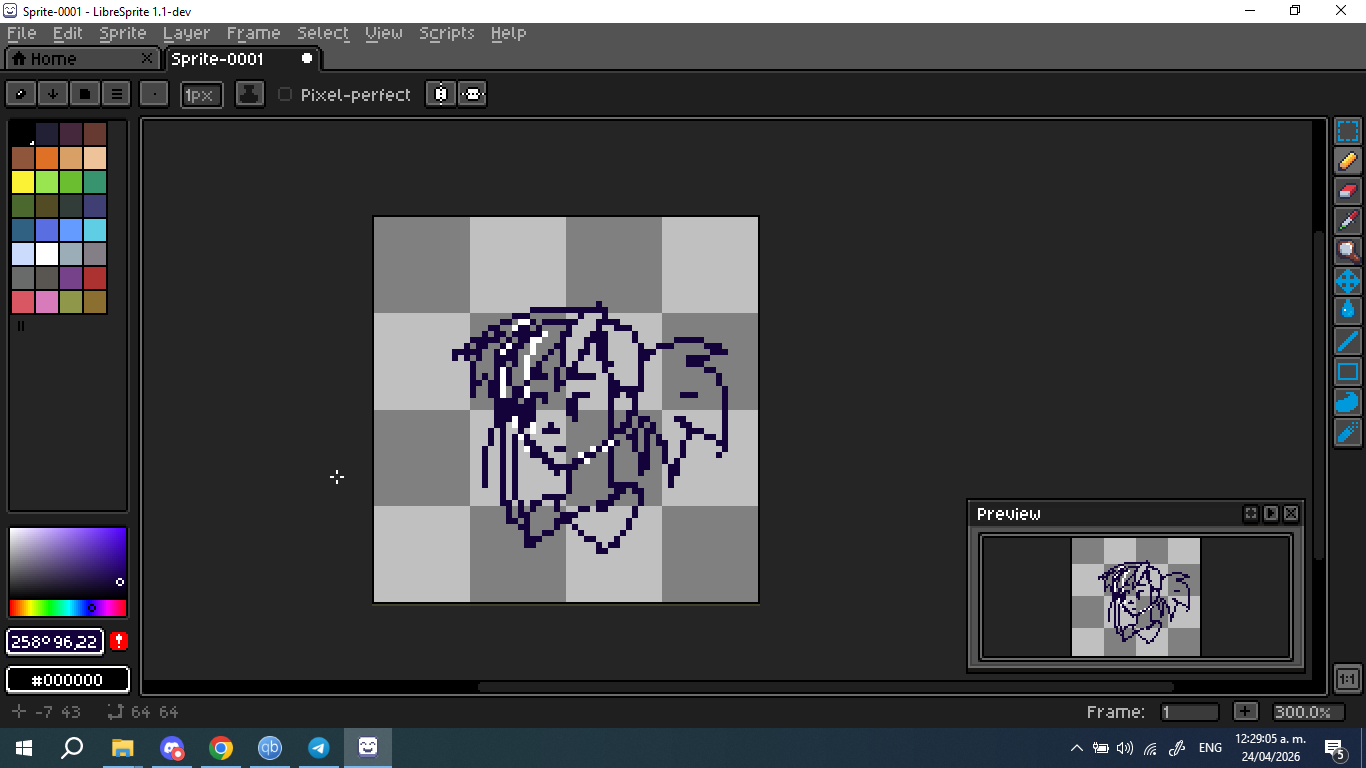
Task: Open Telegram from the taskbar
Action: (319, 747)
